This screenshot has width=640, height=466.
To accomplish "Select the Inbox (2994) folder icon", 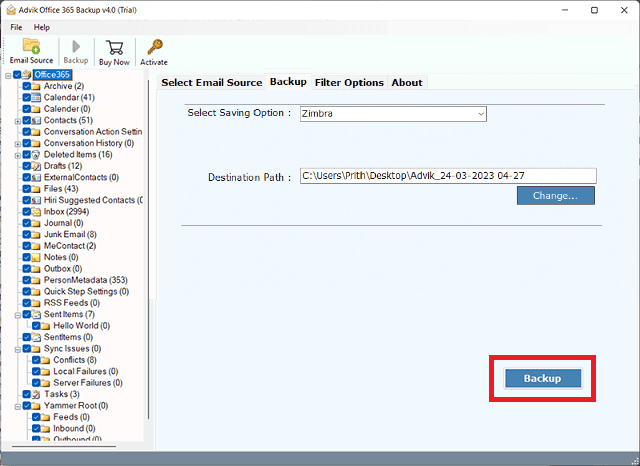I will coord(36,212).
